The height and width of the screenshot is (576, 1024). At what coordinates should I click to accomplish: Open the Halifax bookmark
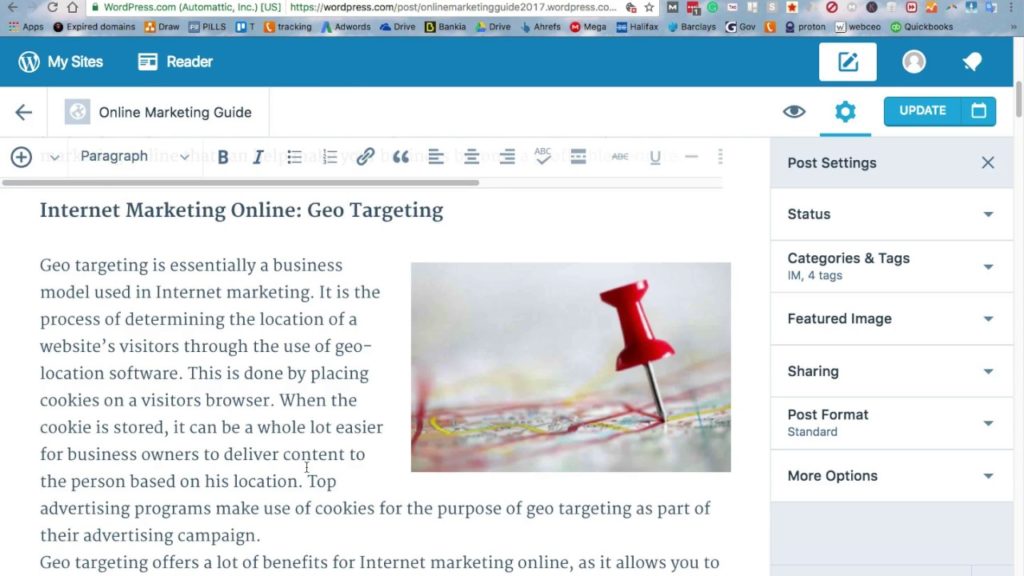pyautogui.click(x=637, y=27)
